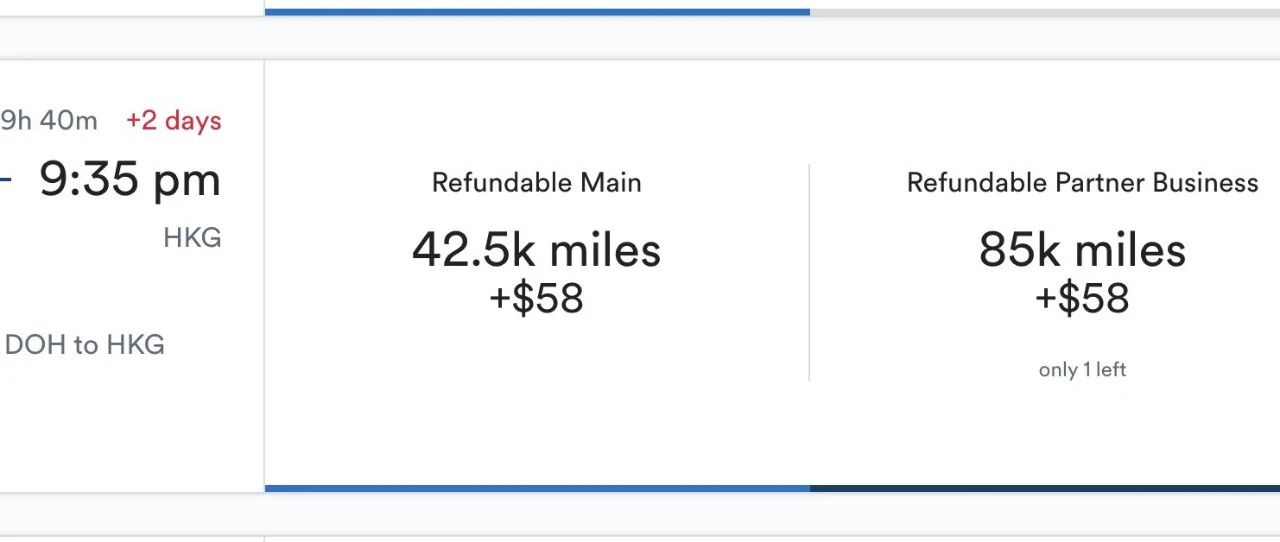The image size is (1280, 542).
Task: Open the "DOH to HKG" segment details
Action: 85,345
